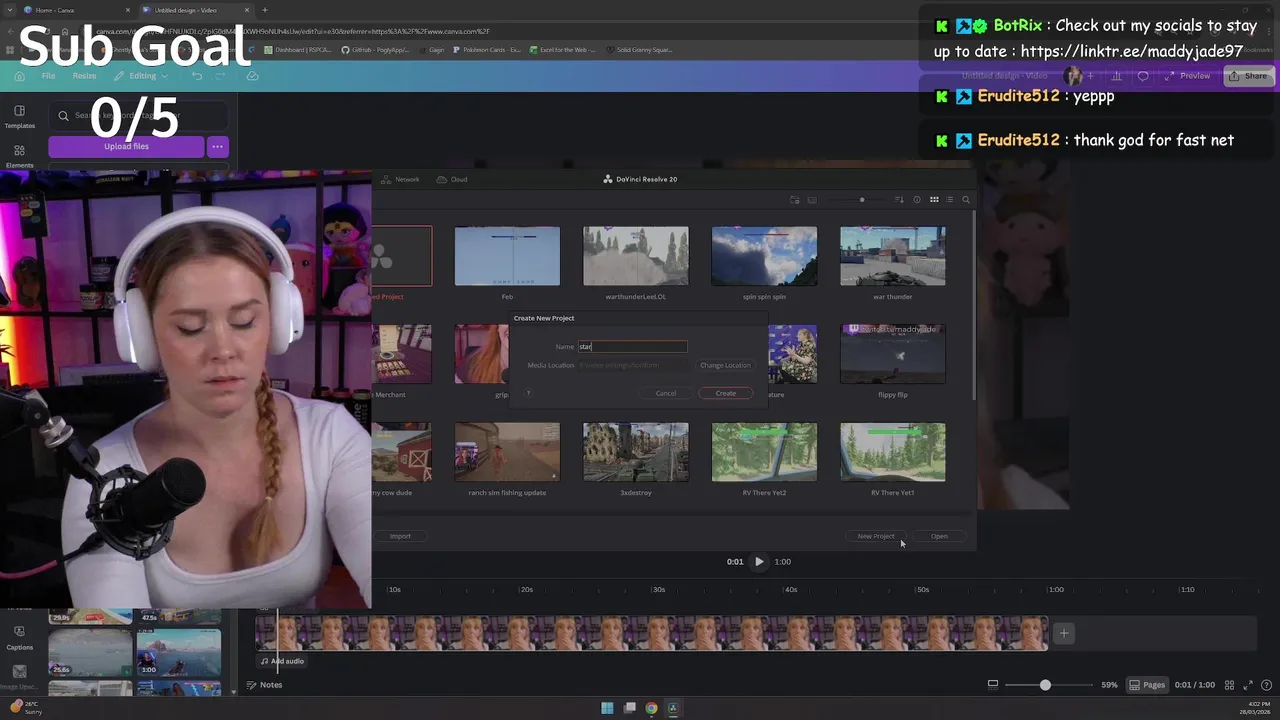Click the Chrome icon on the taskbar

click(651, 708)
